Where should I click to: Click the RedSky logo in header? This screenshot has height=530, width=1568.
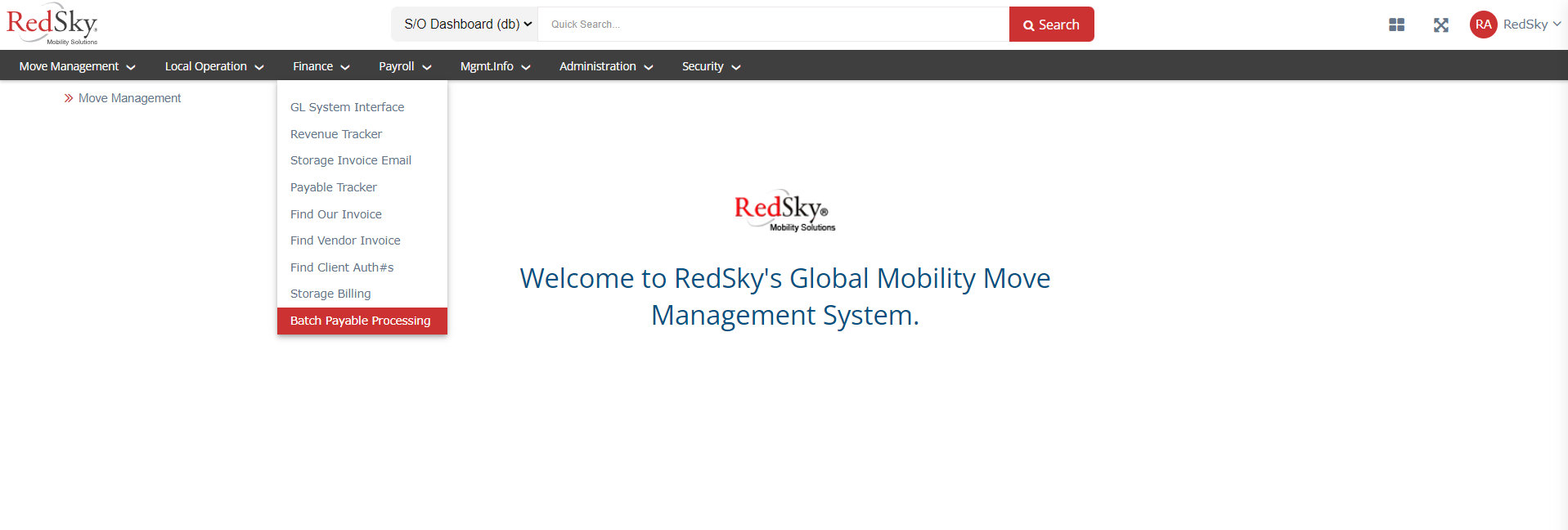click(x=52, y=24)
